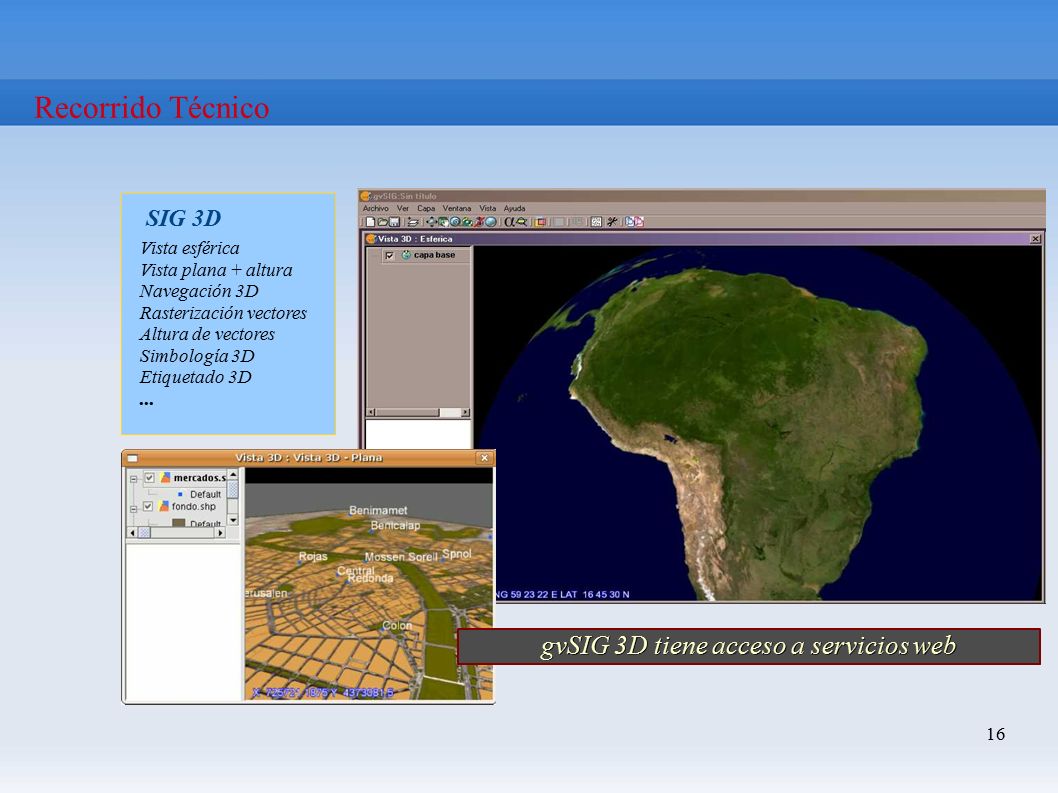This screenshot has height=793, width=1058.
Task: Open the wrench tools icon
Action: tap(612, 222)
